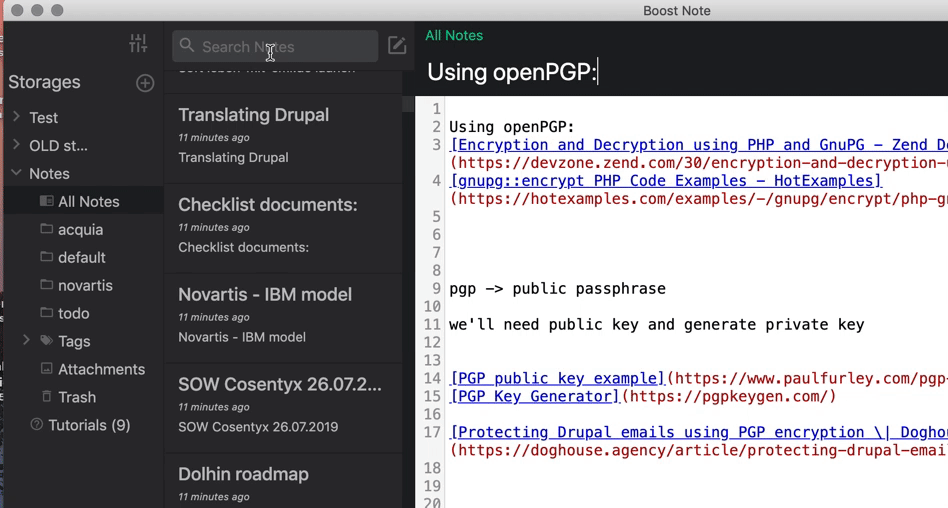Add a new storage with plus icon
This screenshot has width=948, height=508.
click(x=145, y=83)
